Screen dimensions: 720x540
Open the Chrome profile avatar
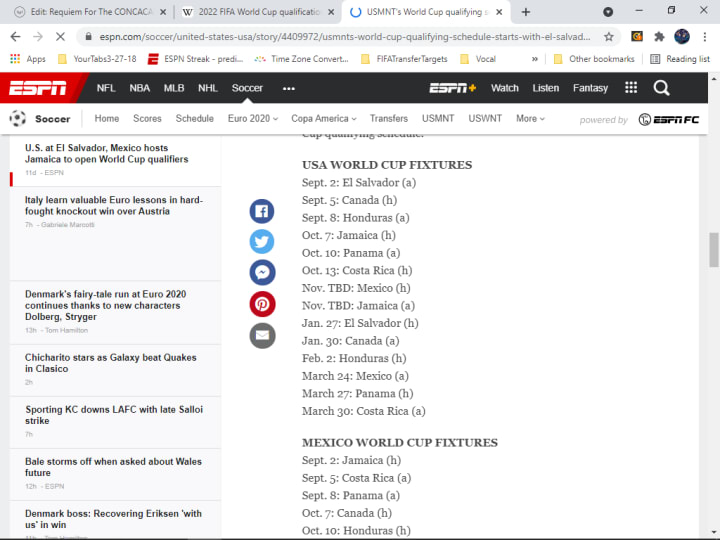(682, 37)
